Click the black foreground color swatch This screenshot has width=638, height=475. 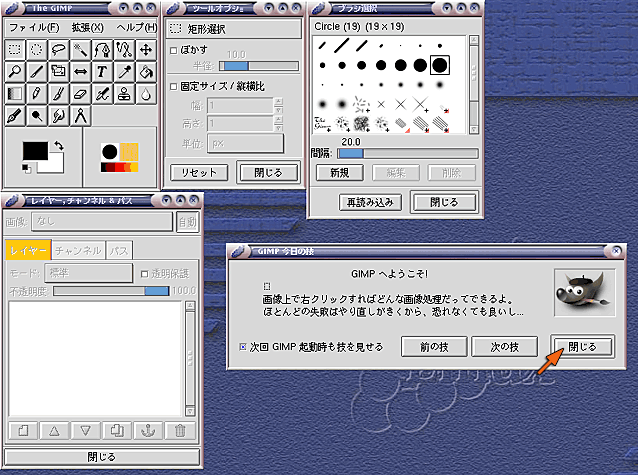35,149
